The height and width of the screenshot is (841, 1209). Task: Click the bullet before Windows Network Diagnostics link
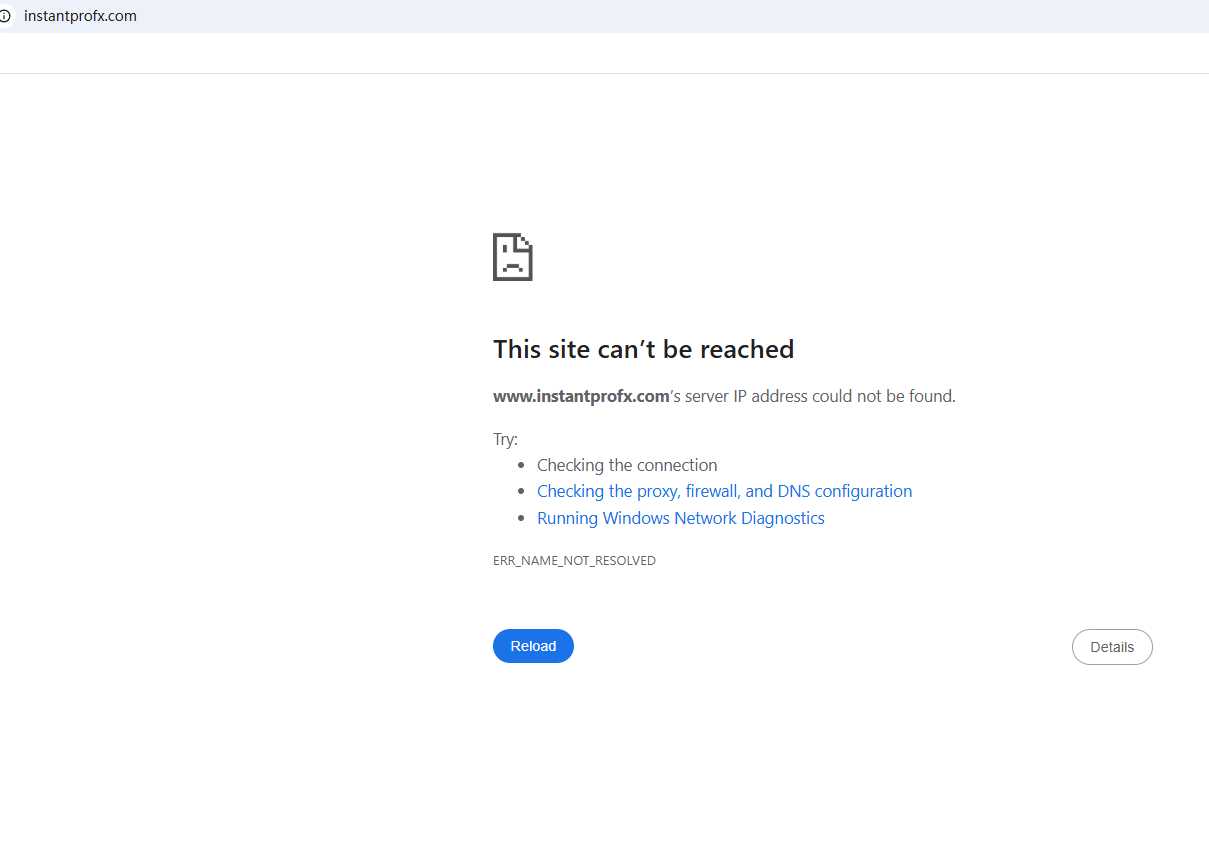click(521, 519)
